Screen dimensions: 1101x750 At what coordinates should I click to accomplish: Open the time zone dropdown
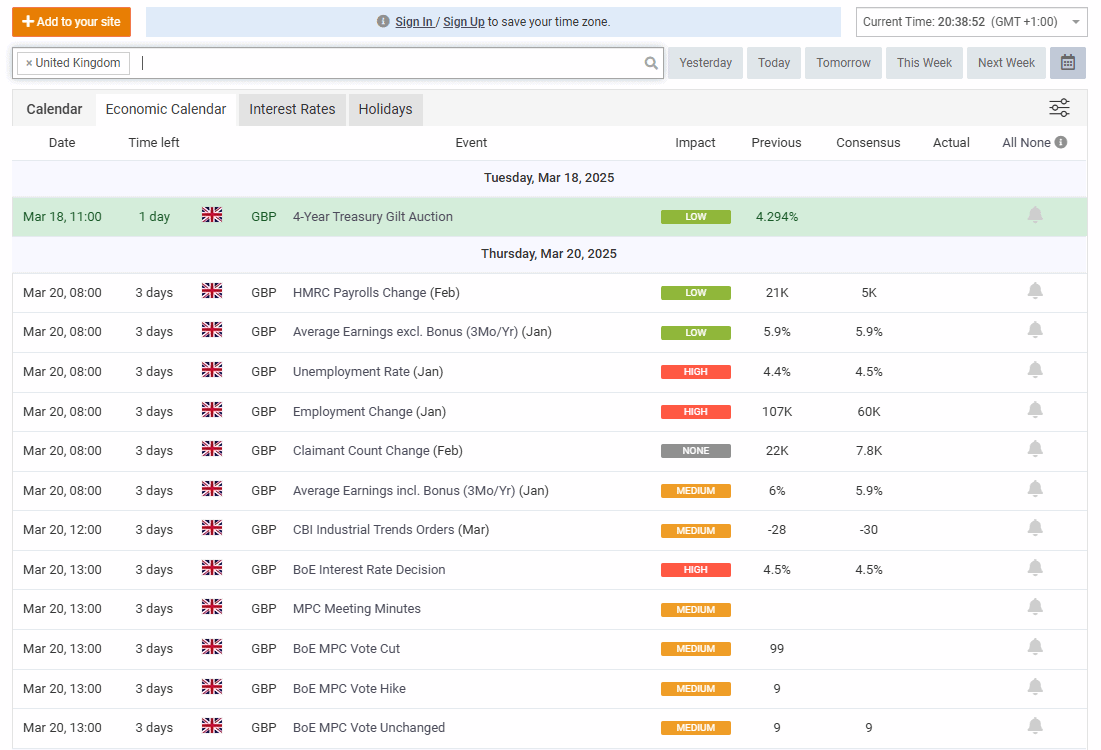[x=971, y=22]
